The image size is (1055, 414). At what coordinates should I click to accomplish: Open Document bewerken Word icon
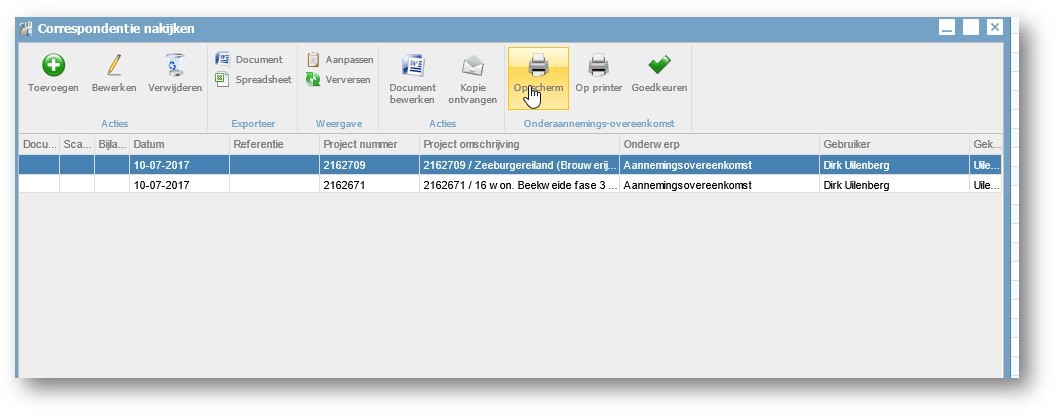point(412,66)
